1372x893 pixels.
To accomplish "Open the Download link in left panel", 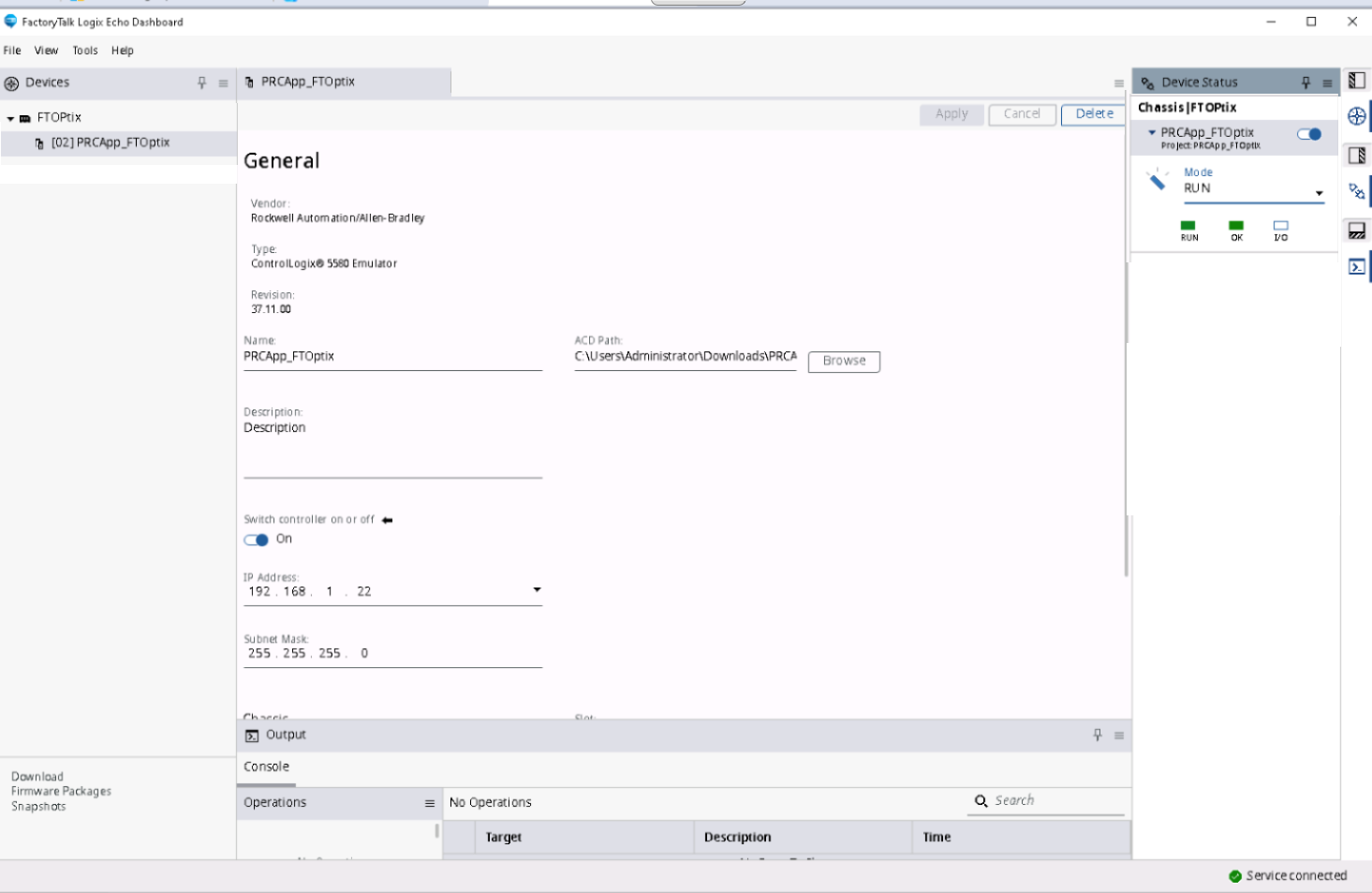I will click(37, 777).
